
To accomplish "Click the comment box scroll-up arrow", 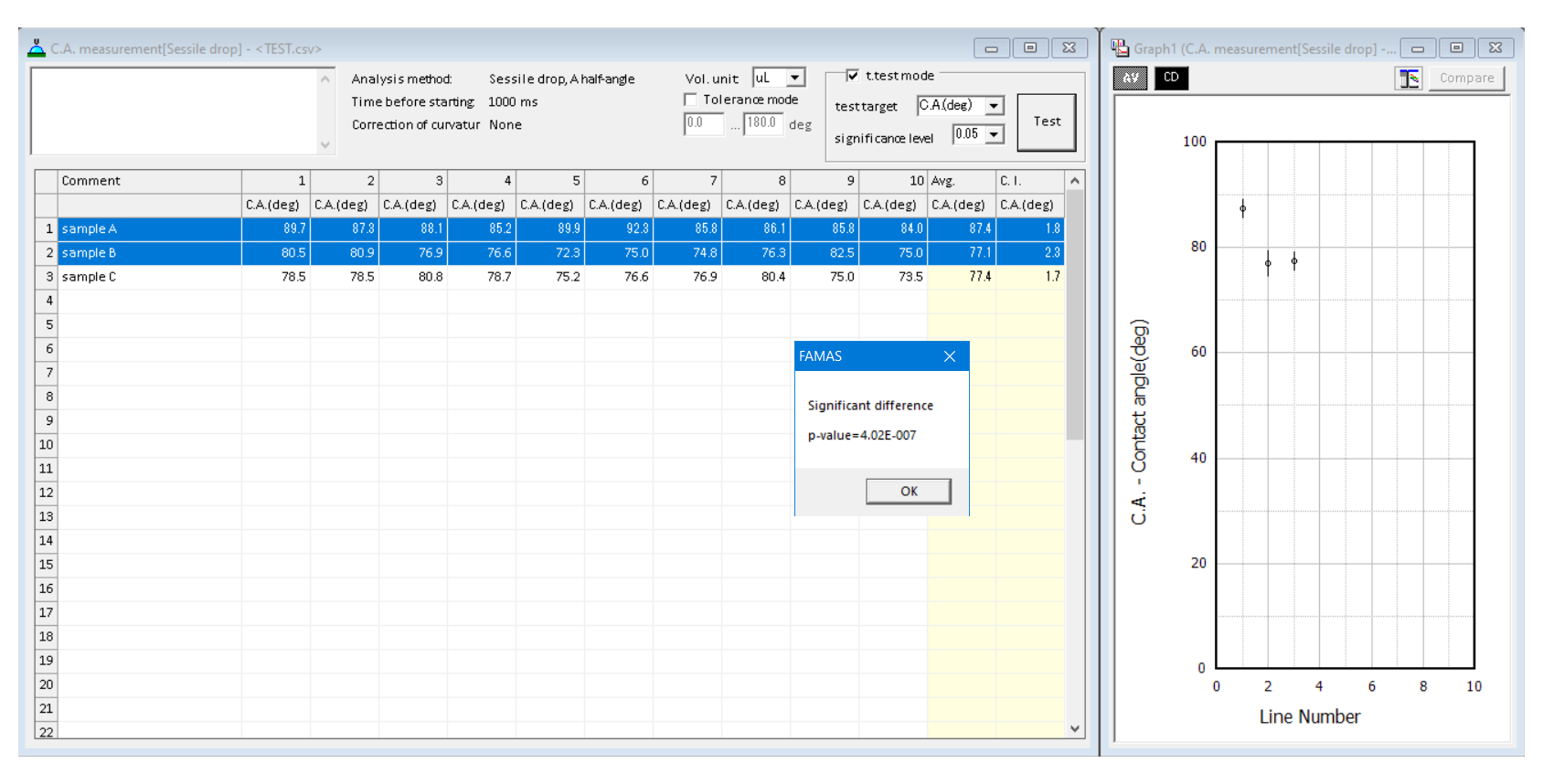I will tap(325, 79).
